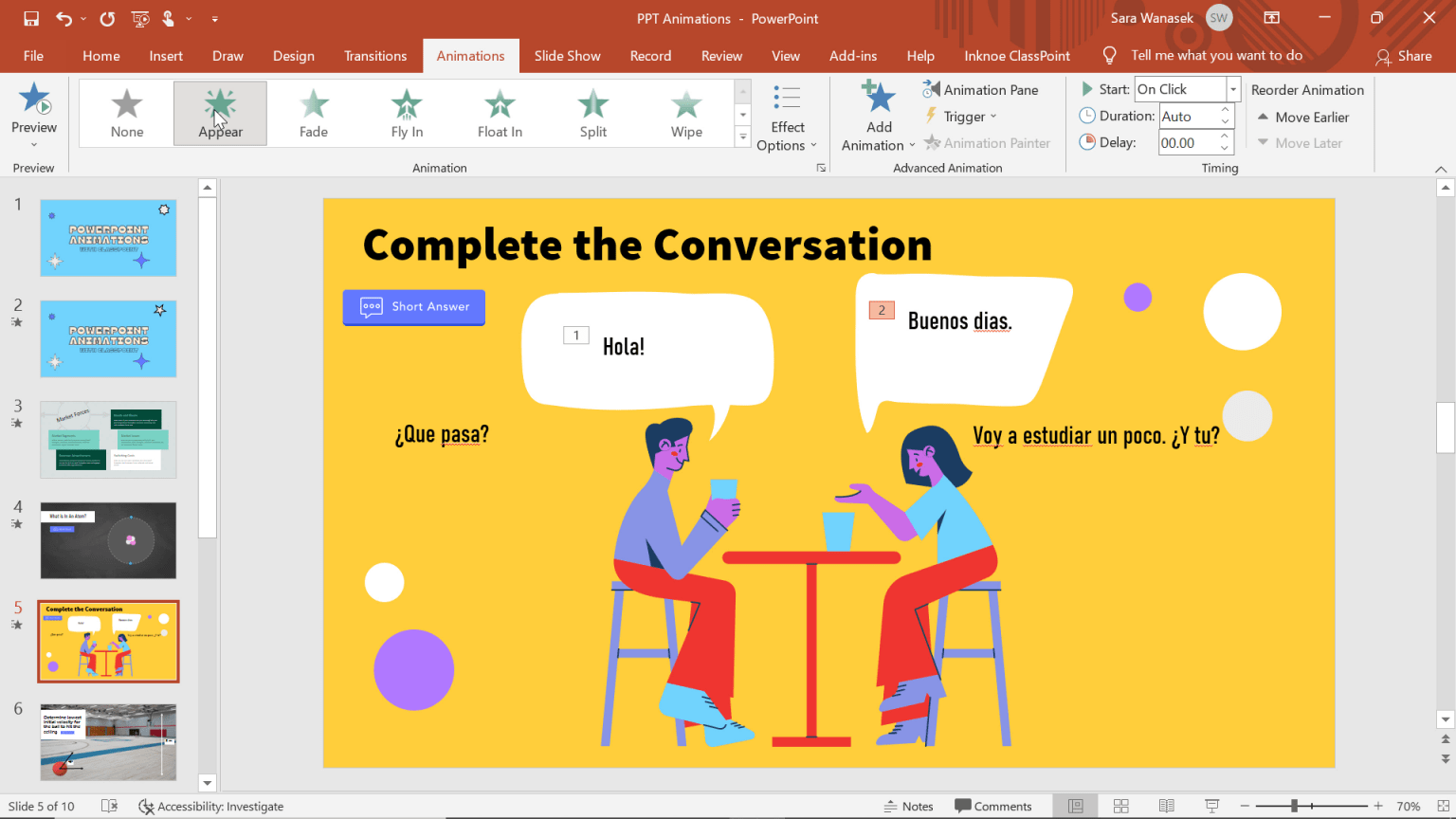Choose the Wipe animation effect
Viewport: 1456px width, 819px height.
(x=685, y=113)
